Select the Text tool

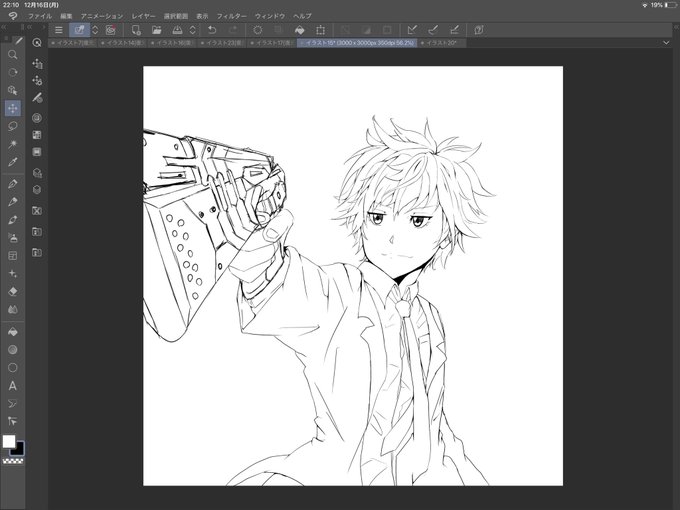pos(13,386)
